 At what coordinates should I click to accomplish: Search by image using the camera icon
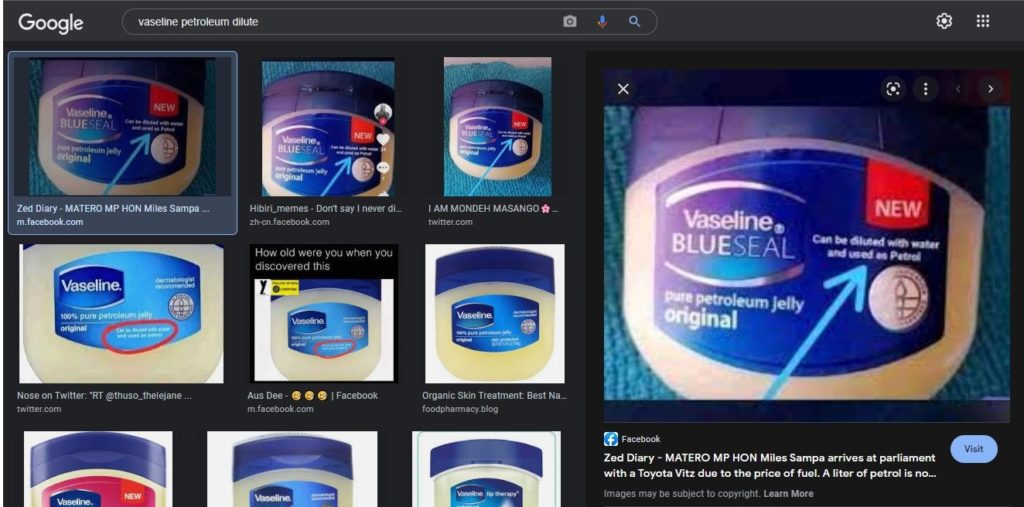[x=570, y=22]
